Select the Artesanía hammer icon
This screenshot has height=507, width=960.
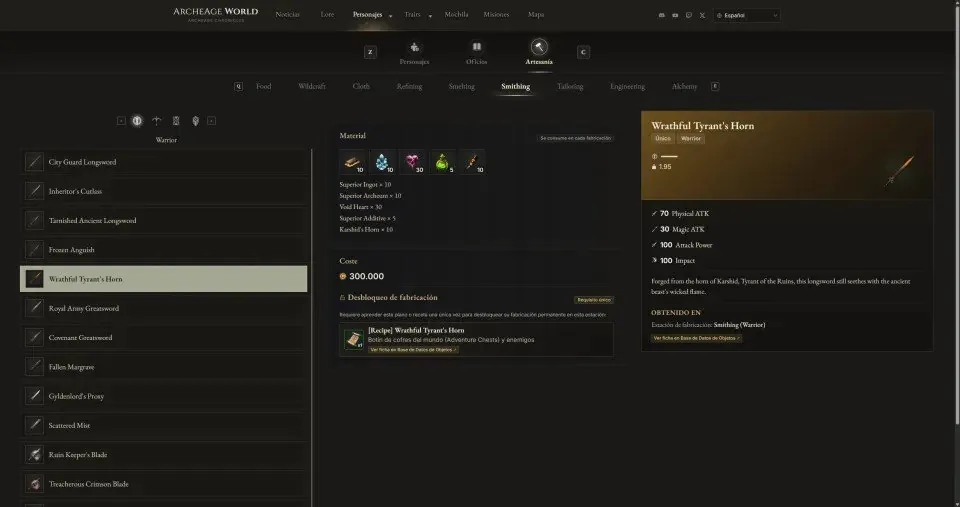pos(539,47)
